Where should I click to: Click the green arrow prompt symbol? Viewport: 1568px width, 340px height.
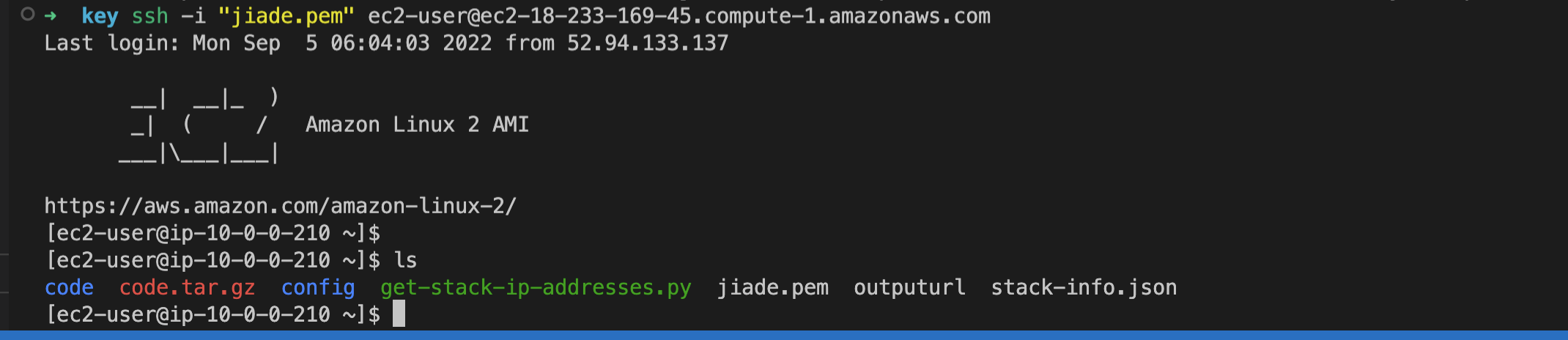click(x=51, y=15)
